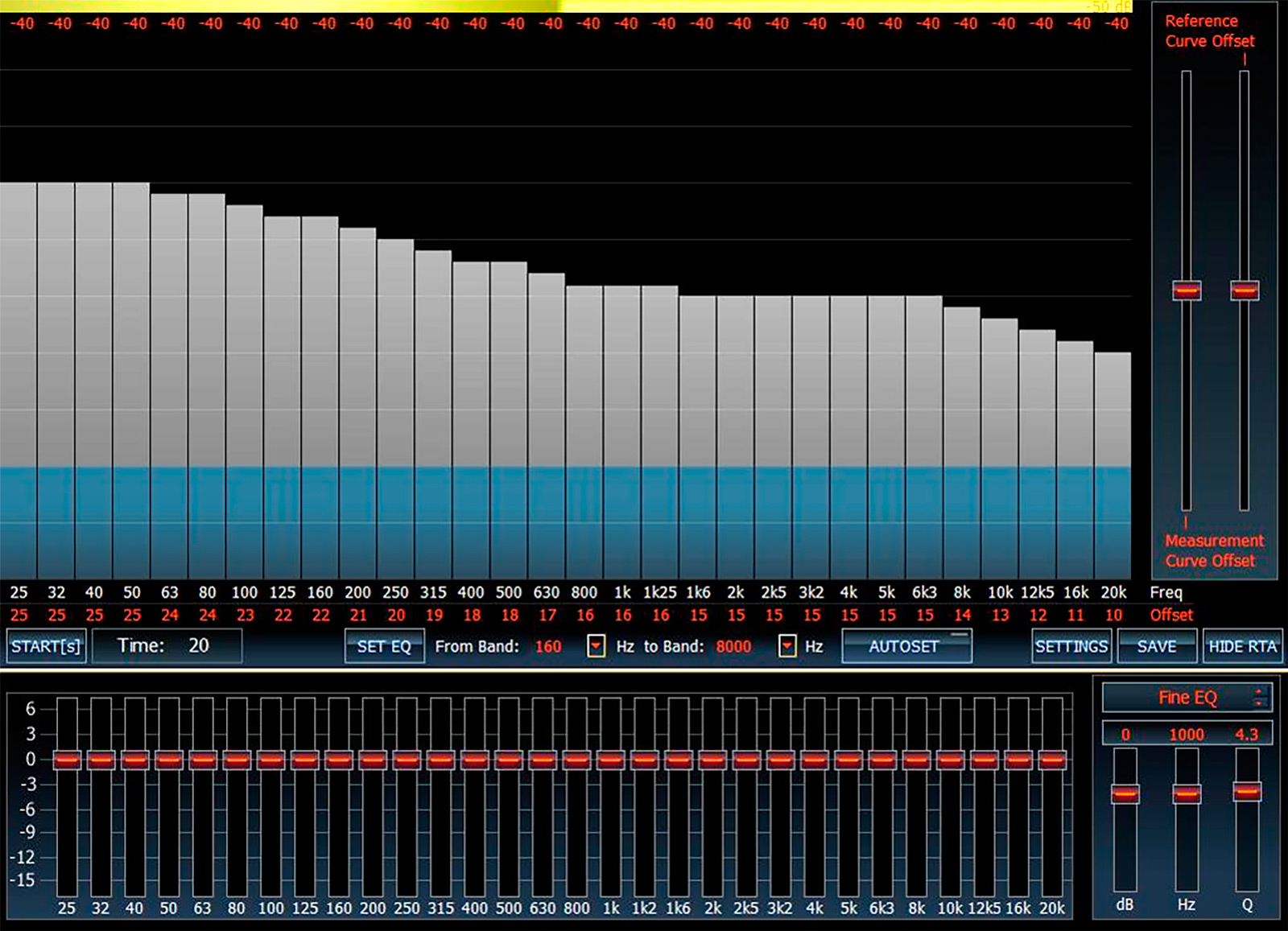The height and width of the screenshot is (931, 1288).
Task: Click the Fine EQ Q value 4.3
Action: click(1246, 734)
